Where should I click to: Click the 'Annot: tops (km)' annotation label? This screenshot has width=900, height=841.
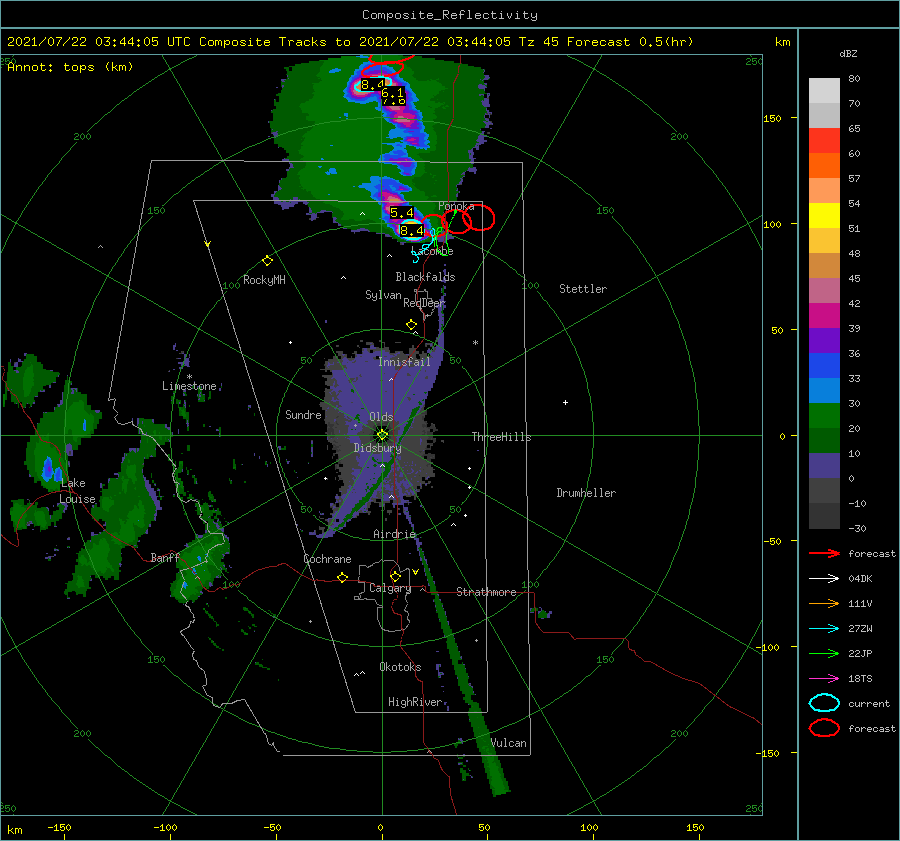(70, 67)
